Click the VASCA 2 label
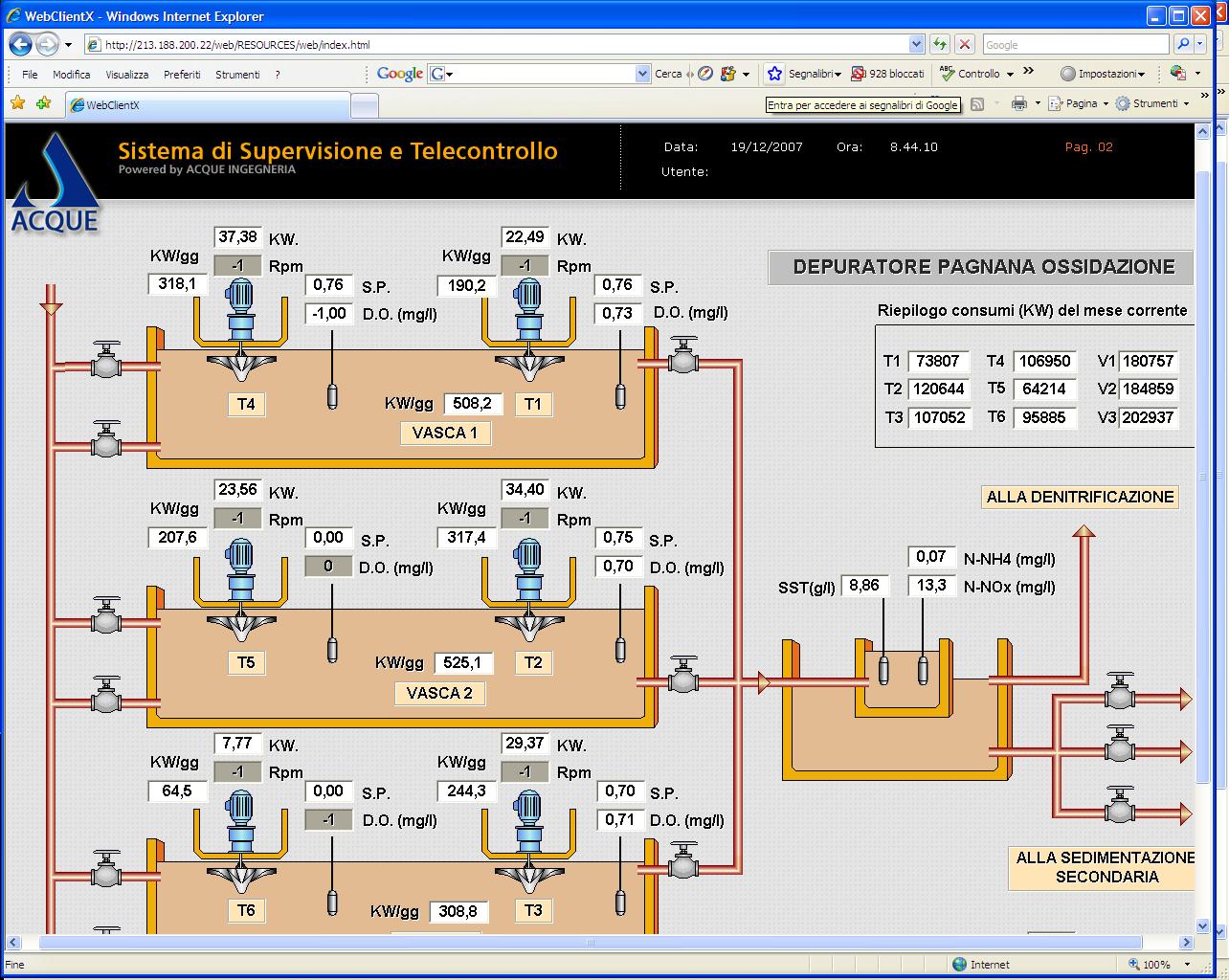Image resolution: width=1229 pixels, height=980 pixels. 440,693
